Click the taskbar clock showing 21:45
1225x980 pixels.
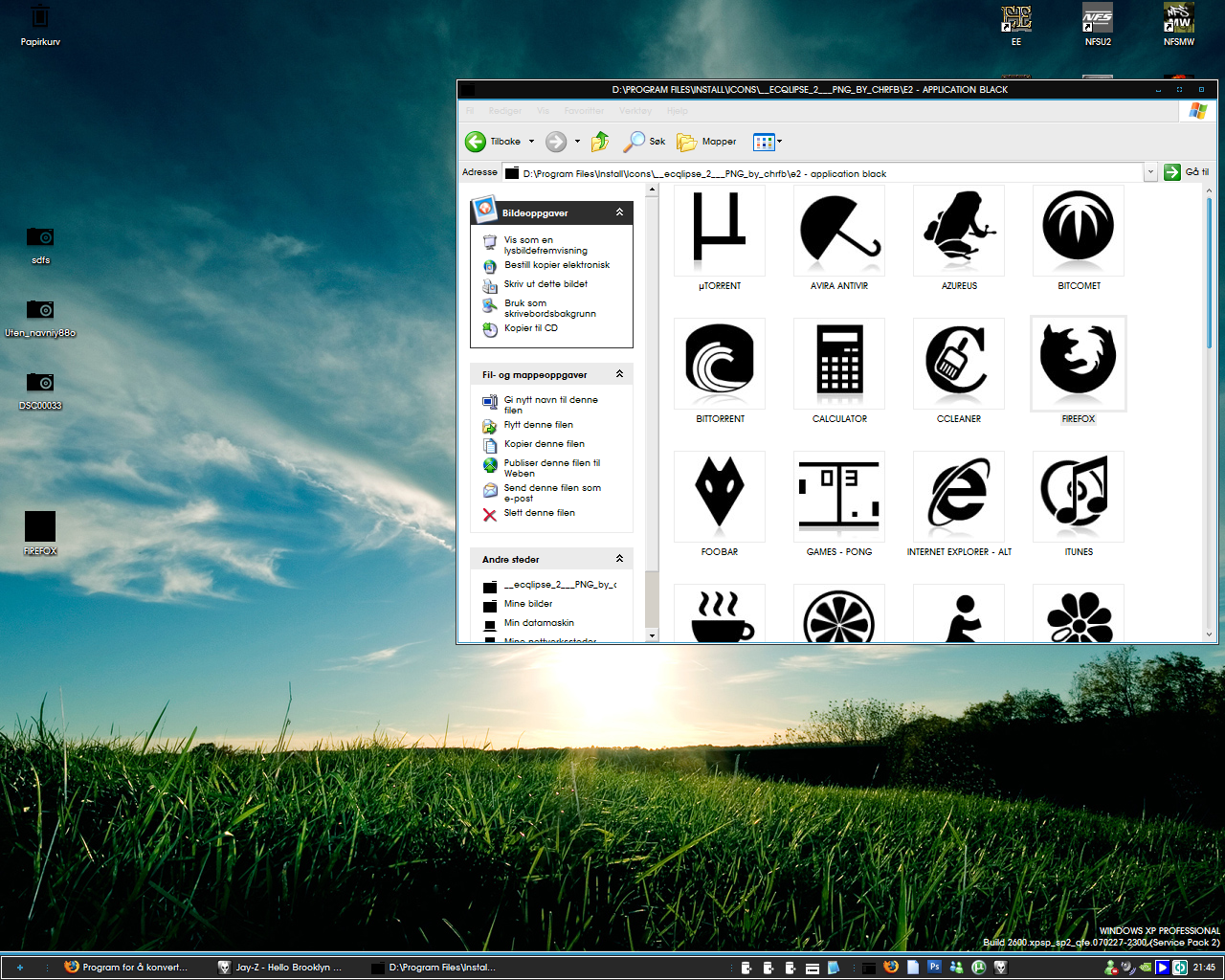[1204, 967]
